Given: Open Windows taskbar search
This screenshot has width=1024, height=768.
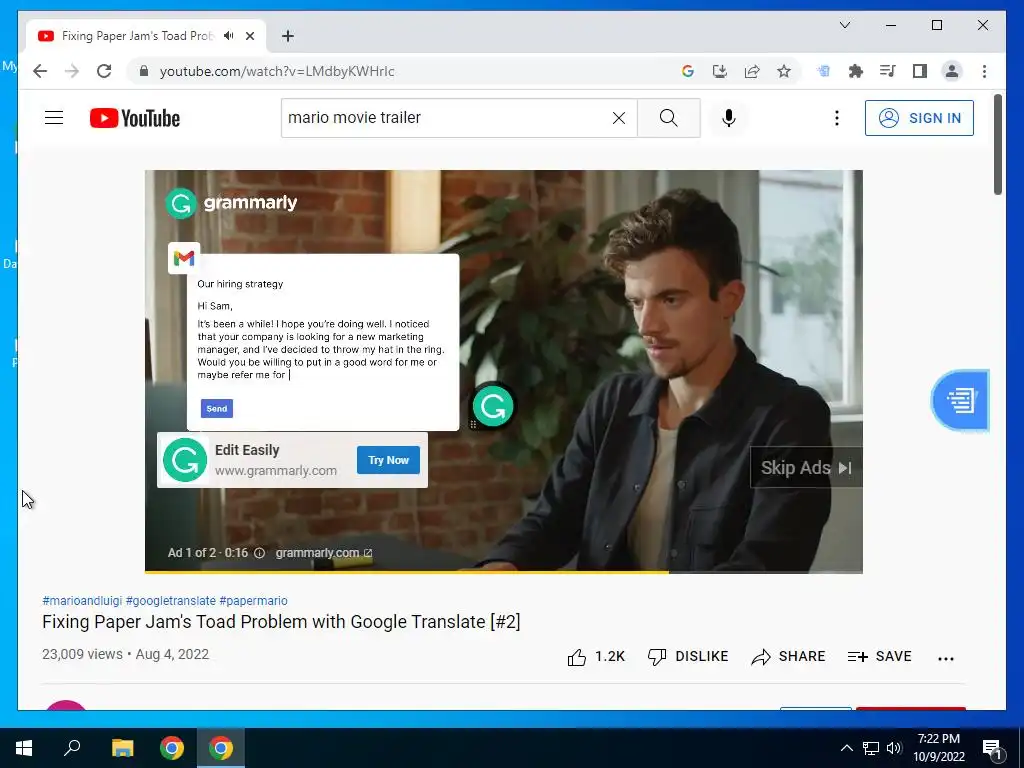Looking at the screenshot, I should pyautogui.click(x=72, y=748).
